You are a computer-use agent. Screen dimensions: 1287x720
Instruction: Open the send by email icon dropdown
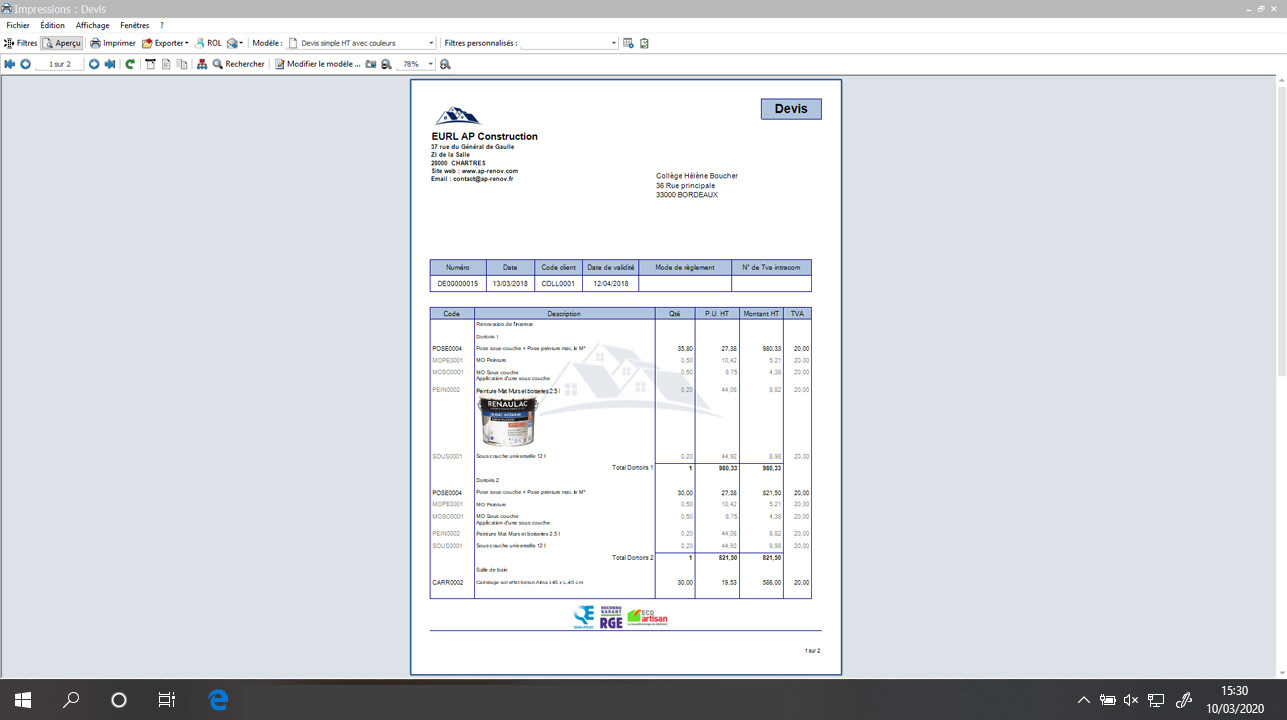click(x=235, y=43)
